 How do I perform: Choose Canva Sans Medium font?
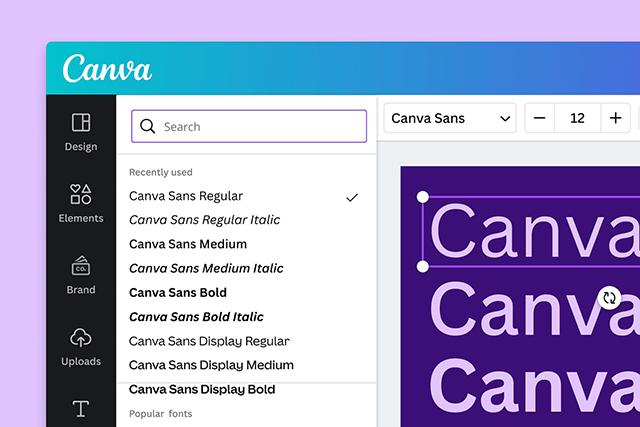188,244
